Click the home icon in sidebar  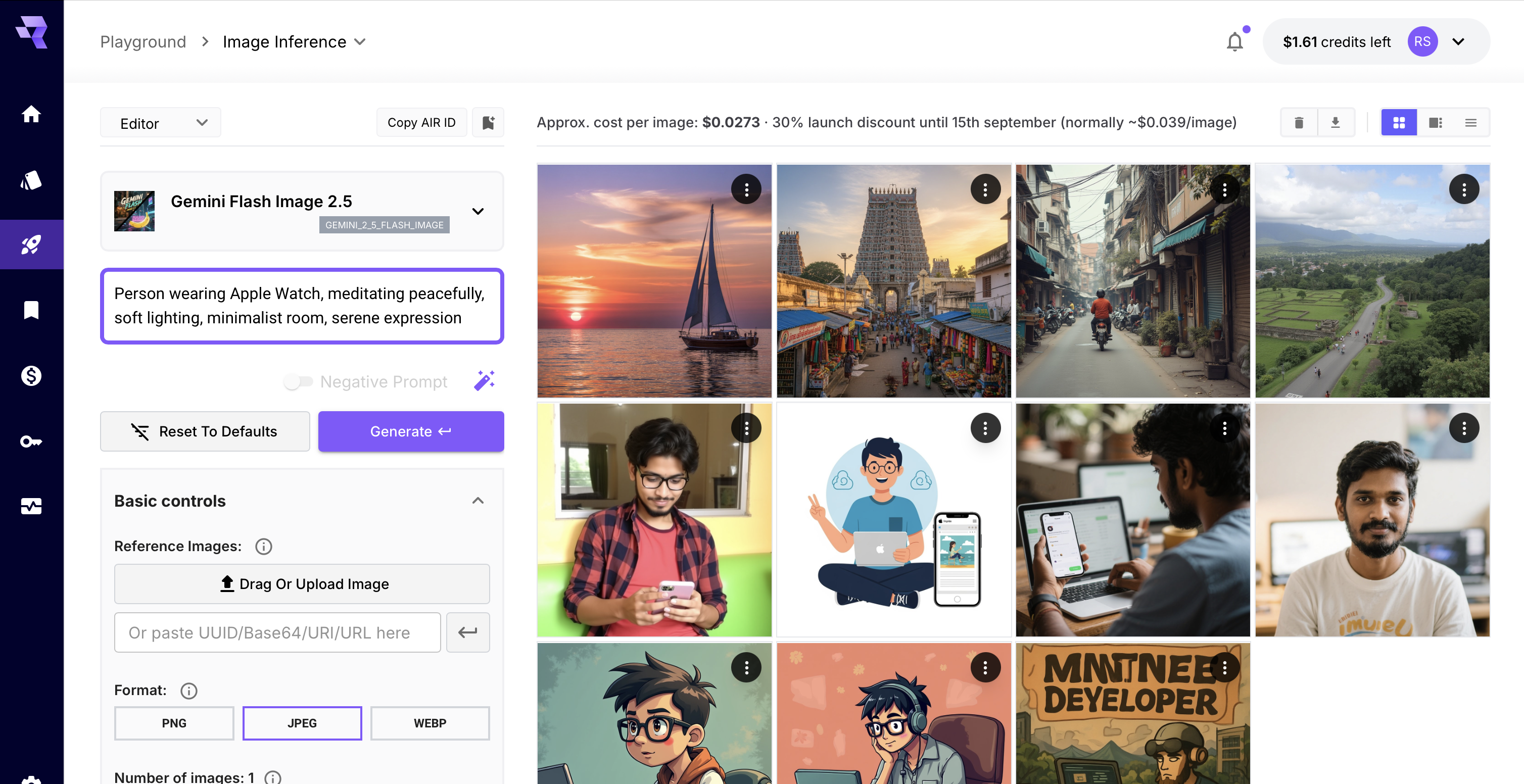(31, 114)
